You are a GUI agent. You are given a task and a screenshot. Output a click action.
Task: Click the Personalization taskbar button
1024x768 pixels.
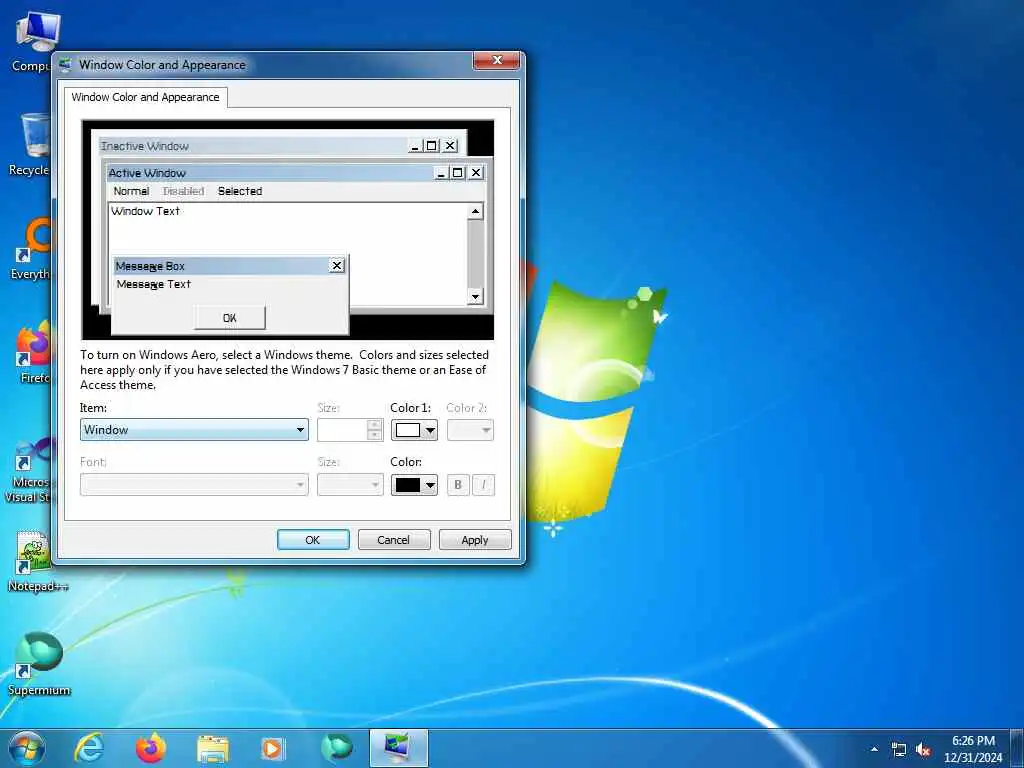[398, 748]
